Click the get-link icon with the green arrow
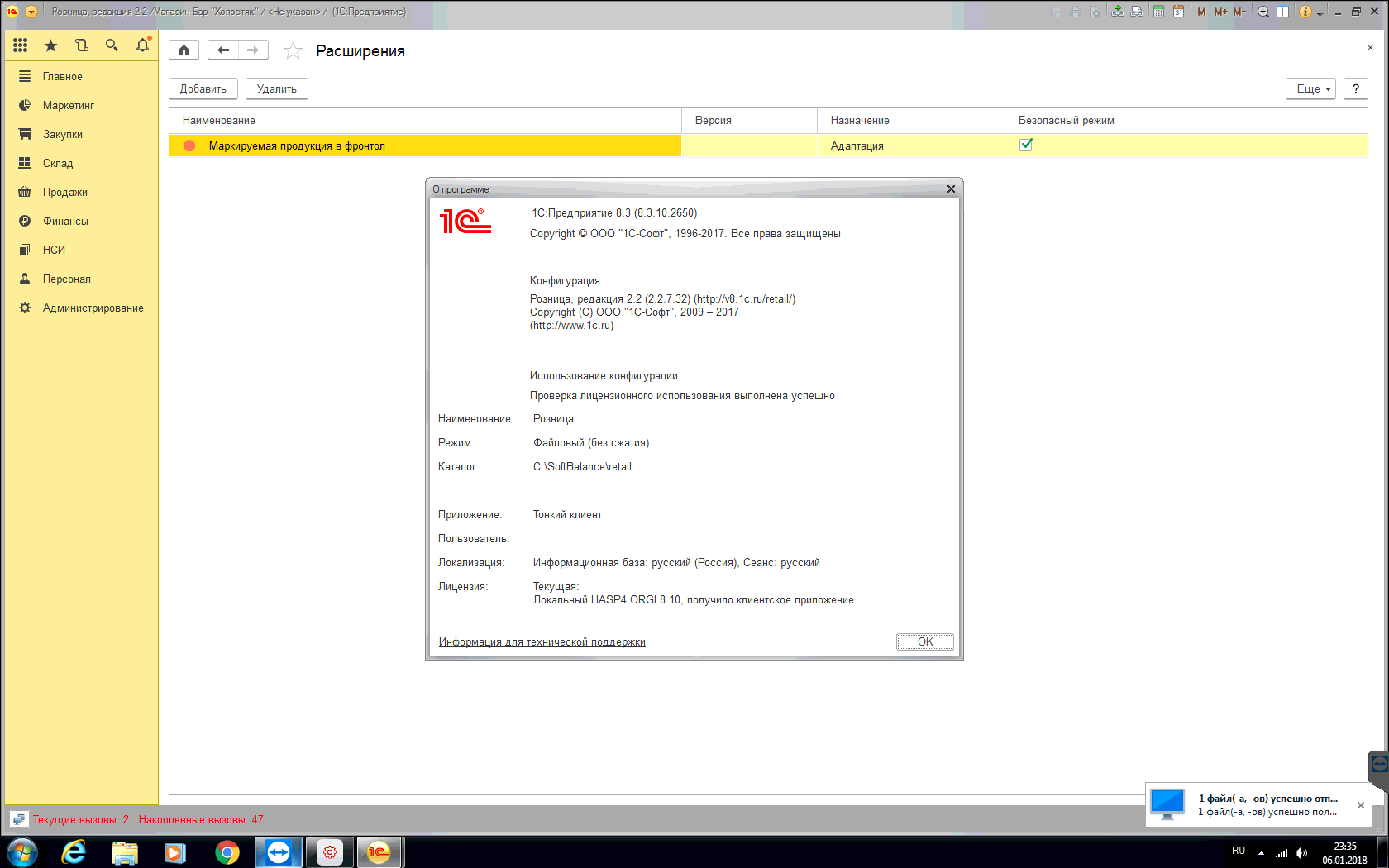 coord(1118,12)
